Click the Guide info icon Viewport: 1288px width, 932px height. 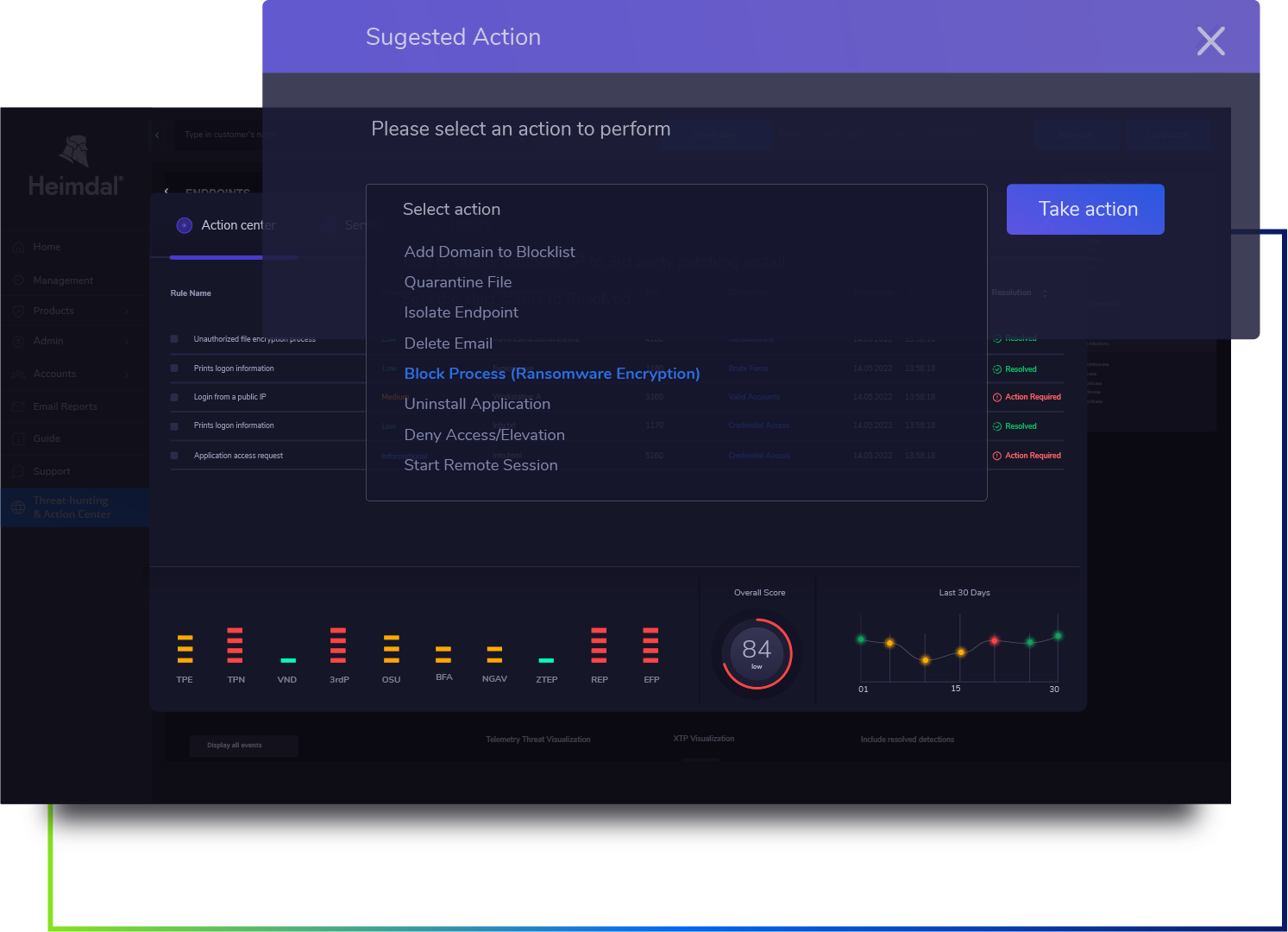pyautogui.click(x=18, y=438)
